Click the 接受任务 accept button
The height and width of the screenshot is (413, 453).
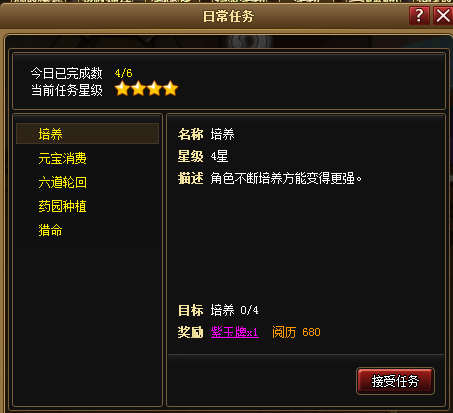click(x=395, y=381)
